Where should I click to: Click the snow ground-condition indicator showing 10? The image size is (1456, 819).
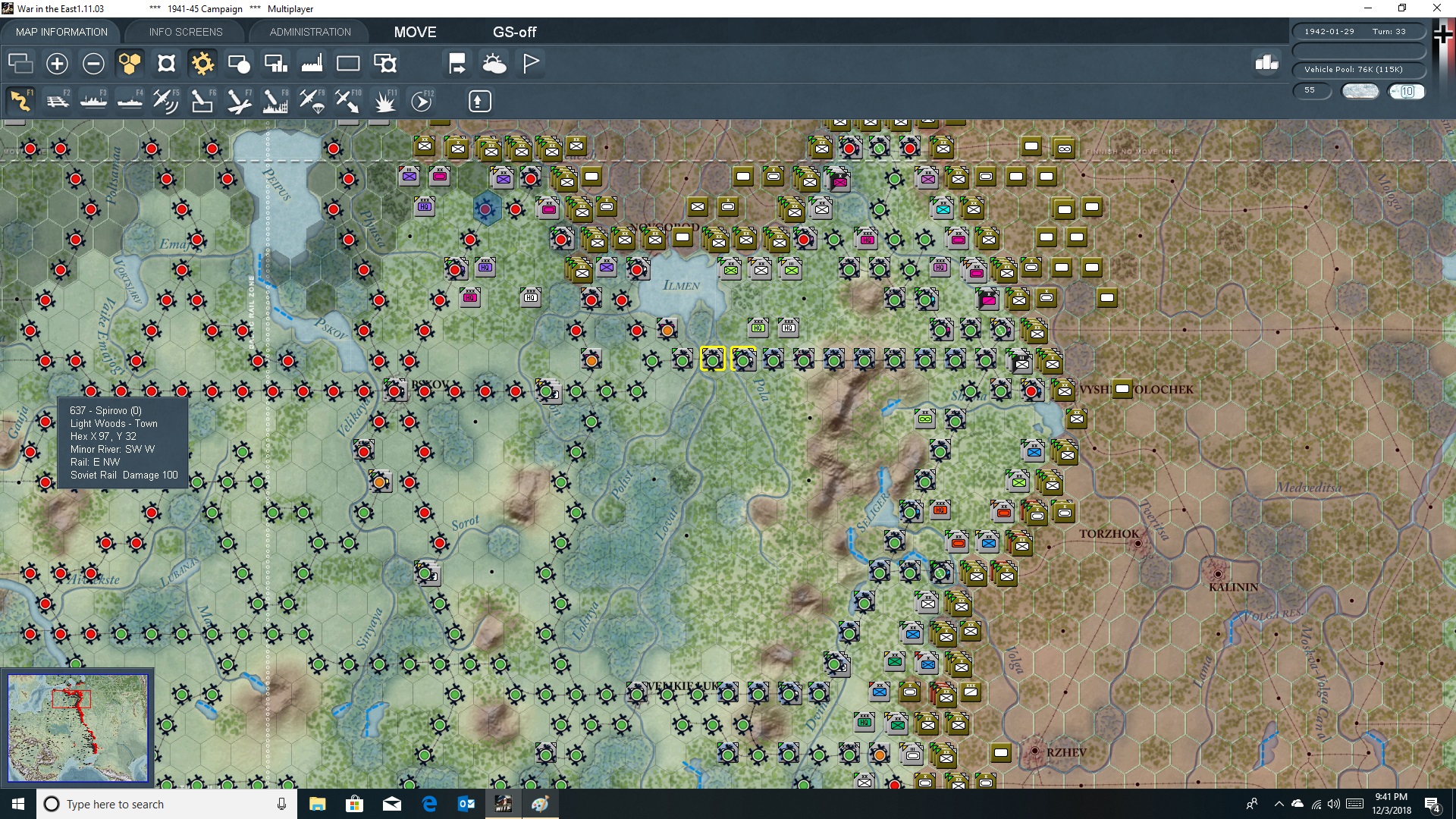point(1407,91)
